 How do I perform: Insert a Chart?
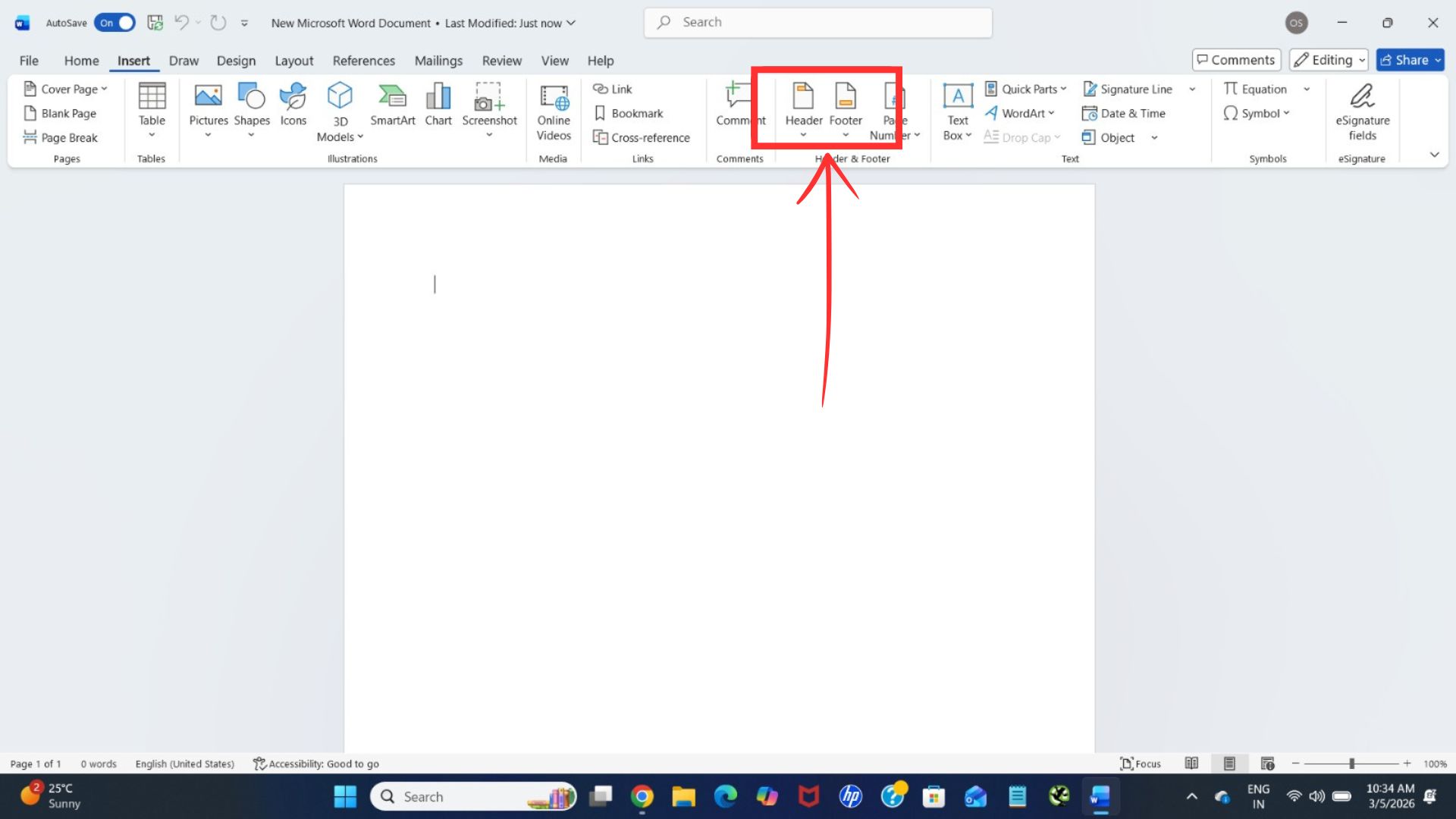coord(438,106)
